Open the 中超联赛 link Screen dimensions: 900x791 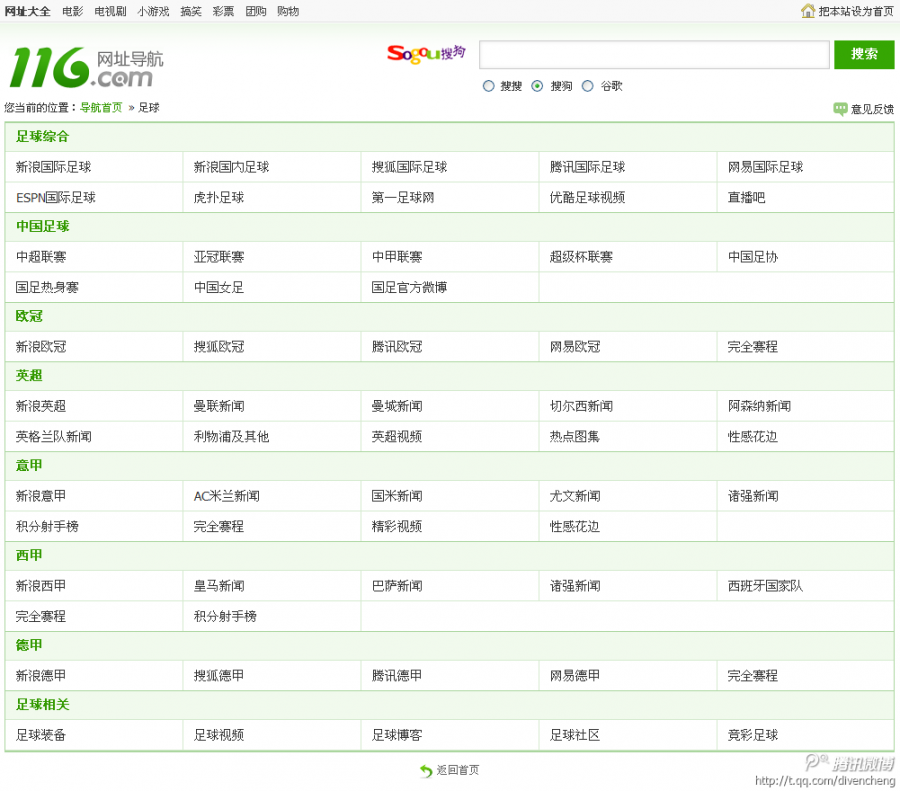[41, 257]
